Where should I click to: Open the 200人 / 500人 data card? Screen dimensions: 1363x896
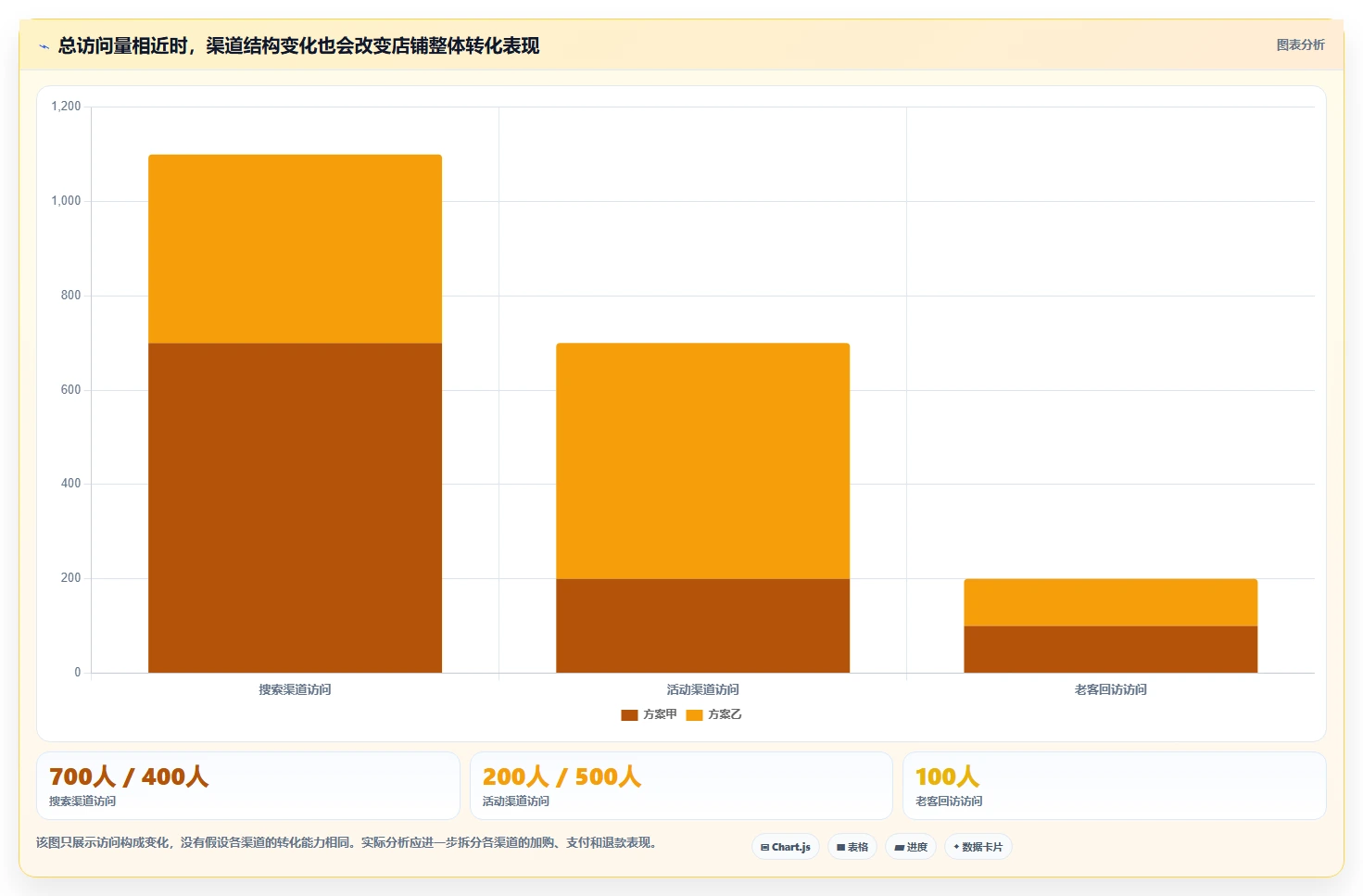681,786
